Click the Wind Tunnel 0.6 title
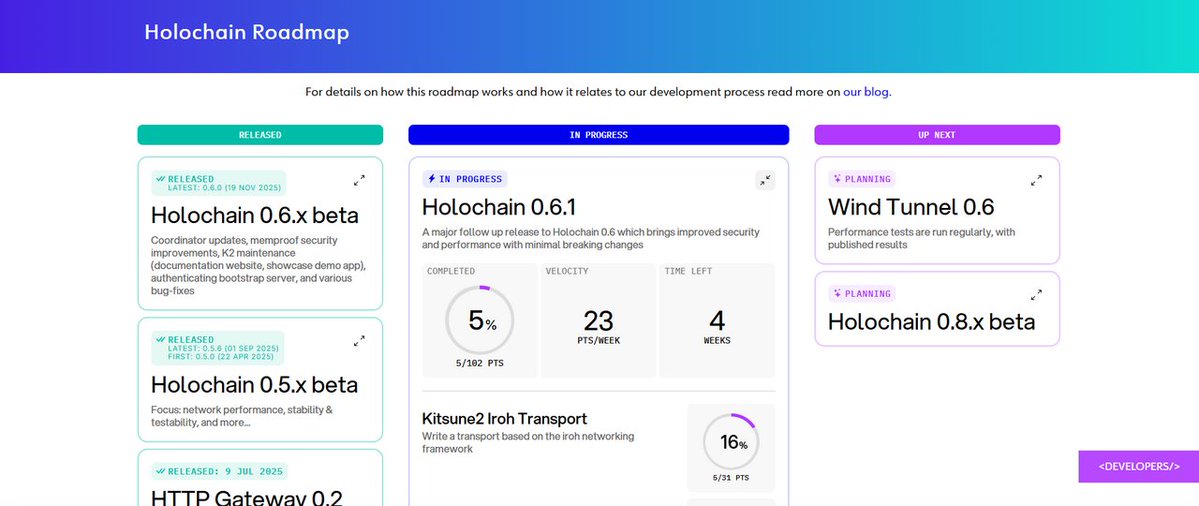1199x506 pixels. tap(911, 207)
